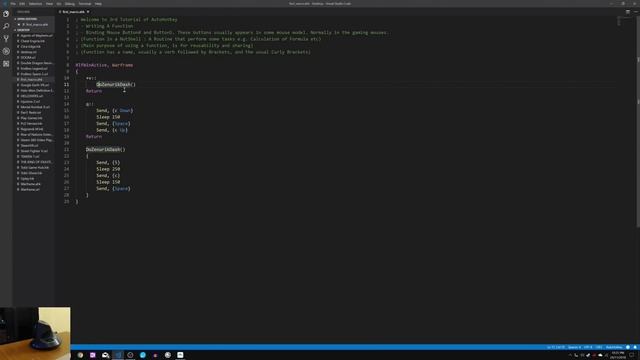
Task: Open the Mail icon on the taskbar
Action: click(x=105, y=355)
